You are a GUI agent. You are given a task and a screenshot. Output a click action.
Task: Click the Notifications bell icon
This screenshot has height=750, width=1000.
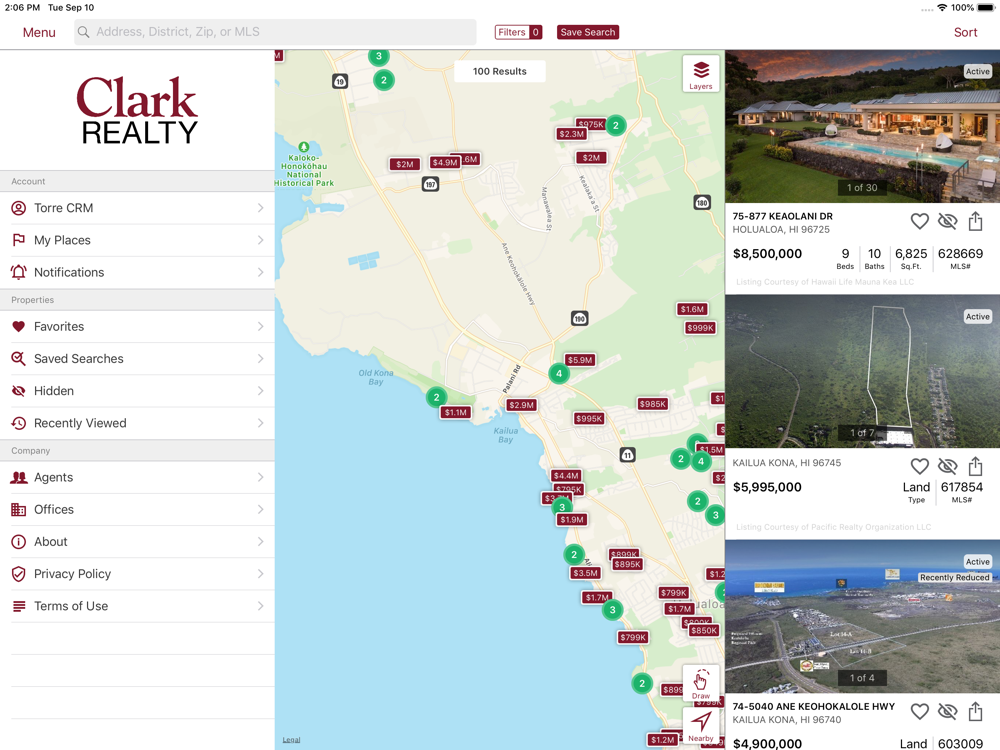tap(18, 272)
